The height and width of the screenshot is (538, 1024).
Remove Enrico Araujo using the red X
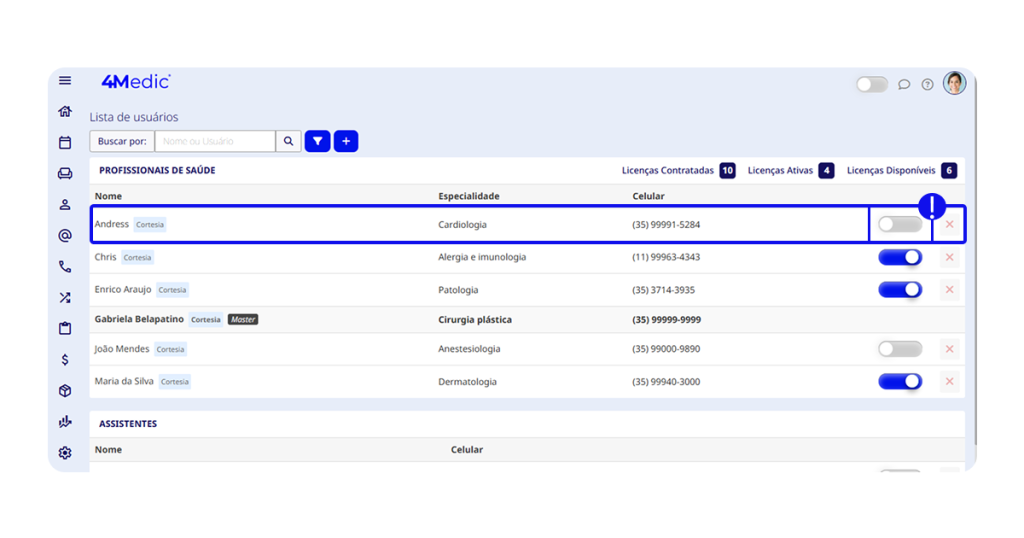coord(949,290)
